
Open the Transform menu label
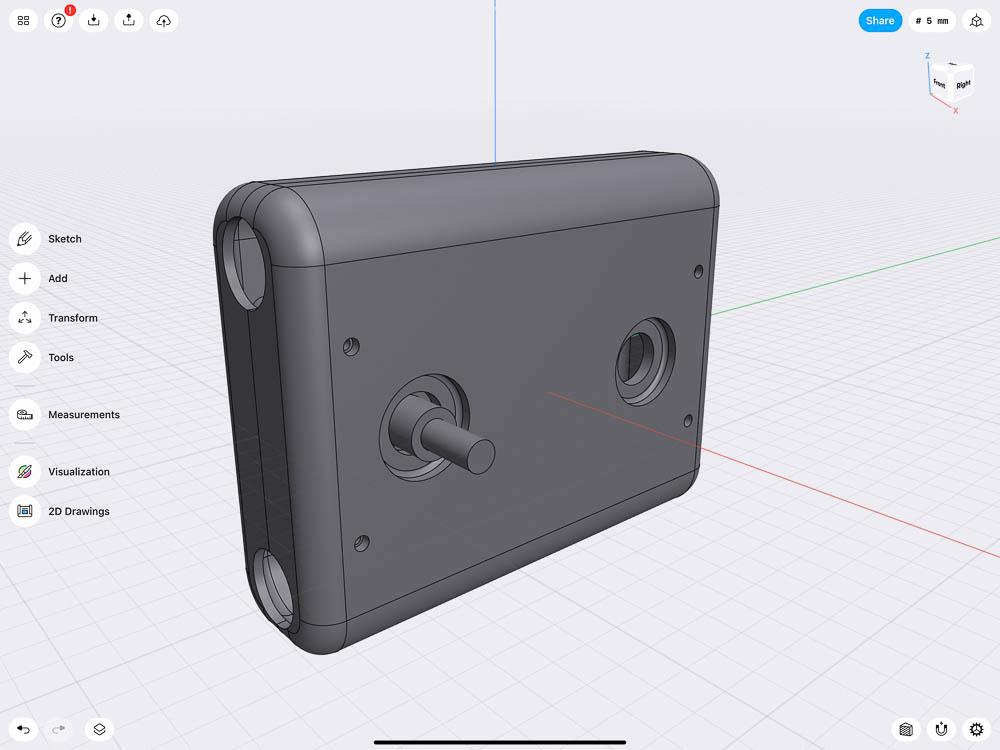click(73, 318)
